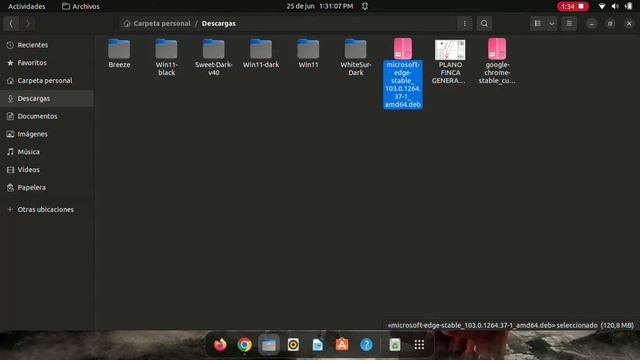The width and height of the screenshot is (640, 360).
Task: Go to Carpeta personal in sidebar
Action: click(x=47, y=80)
